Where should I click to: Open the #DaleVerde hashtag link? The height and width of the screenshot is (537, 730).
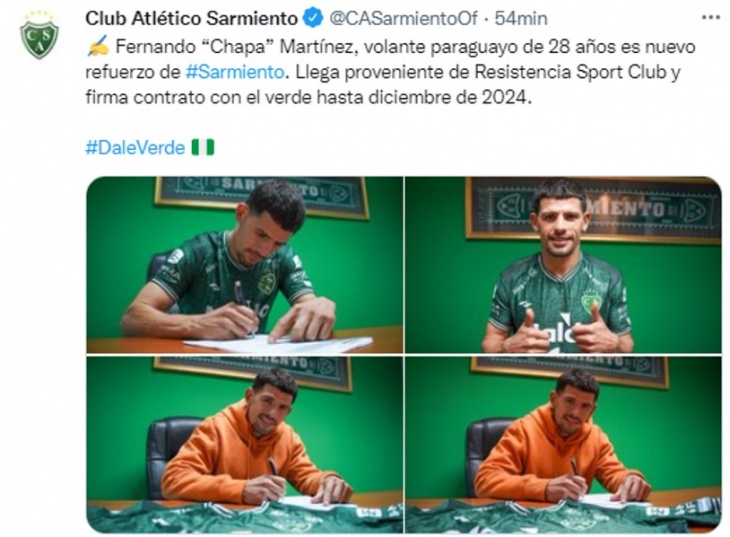[135, 148]
